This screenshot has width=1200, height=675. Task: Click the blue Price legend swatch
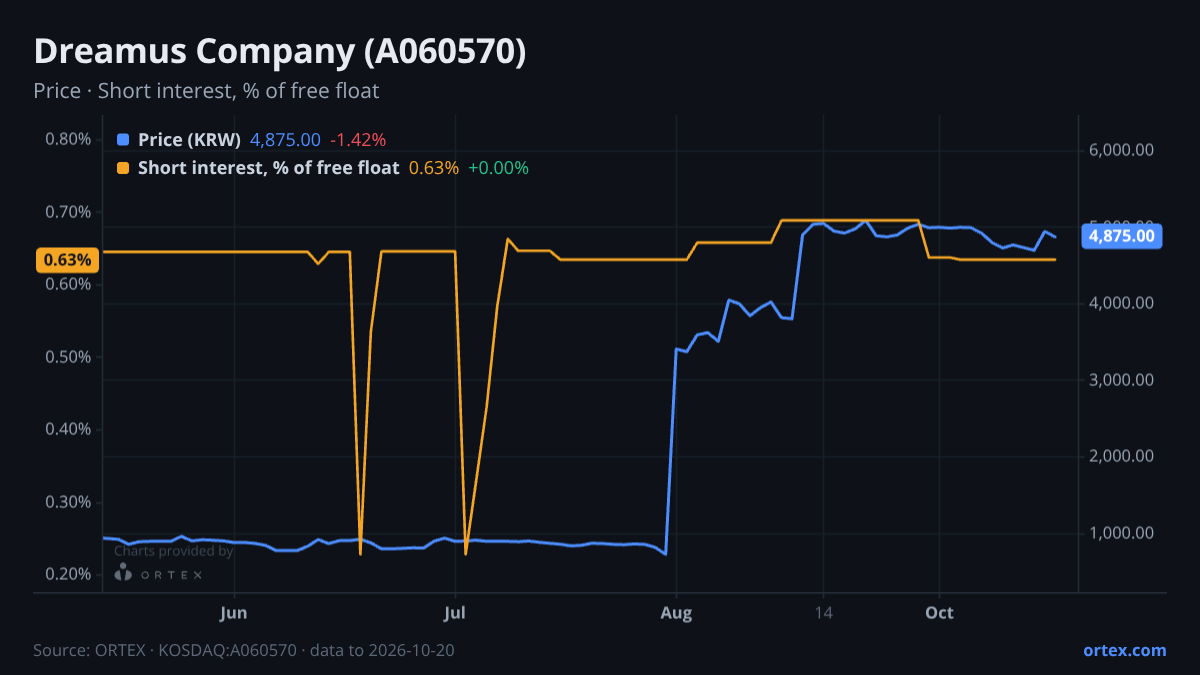[123, 139]
